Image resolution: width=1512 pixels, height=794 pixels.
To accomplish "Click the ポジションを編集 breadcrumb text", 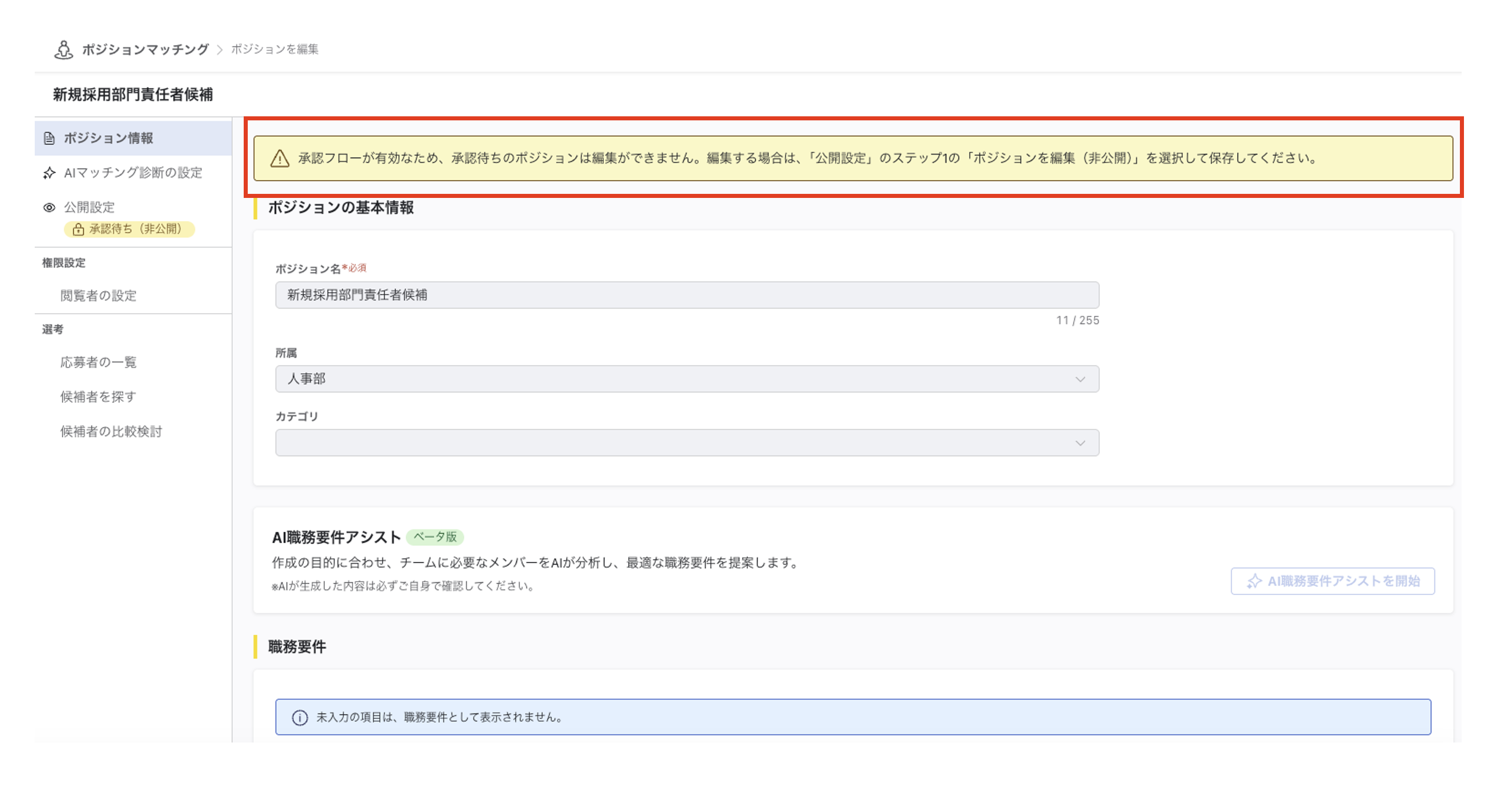I will pyautogui.click(x=275, y=49).
